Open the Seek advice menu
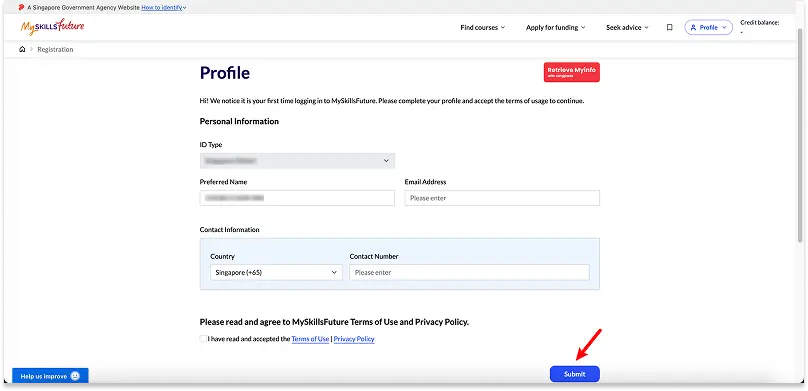Viewport: 808px width, 391px height. [627, 27]
